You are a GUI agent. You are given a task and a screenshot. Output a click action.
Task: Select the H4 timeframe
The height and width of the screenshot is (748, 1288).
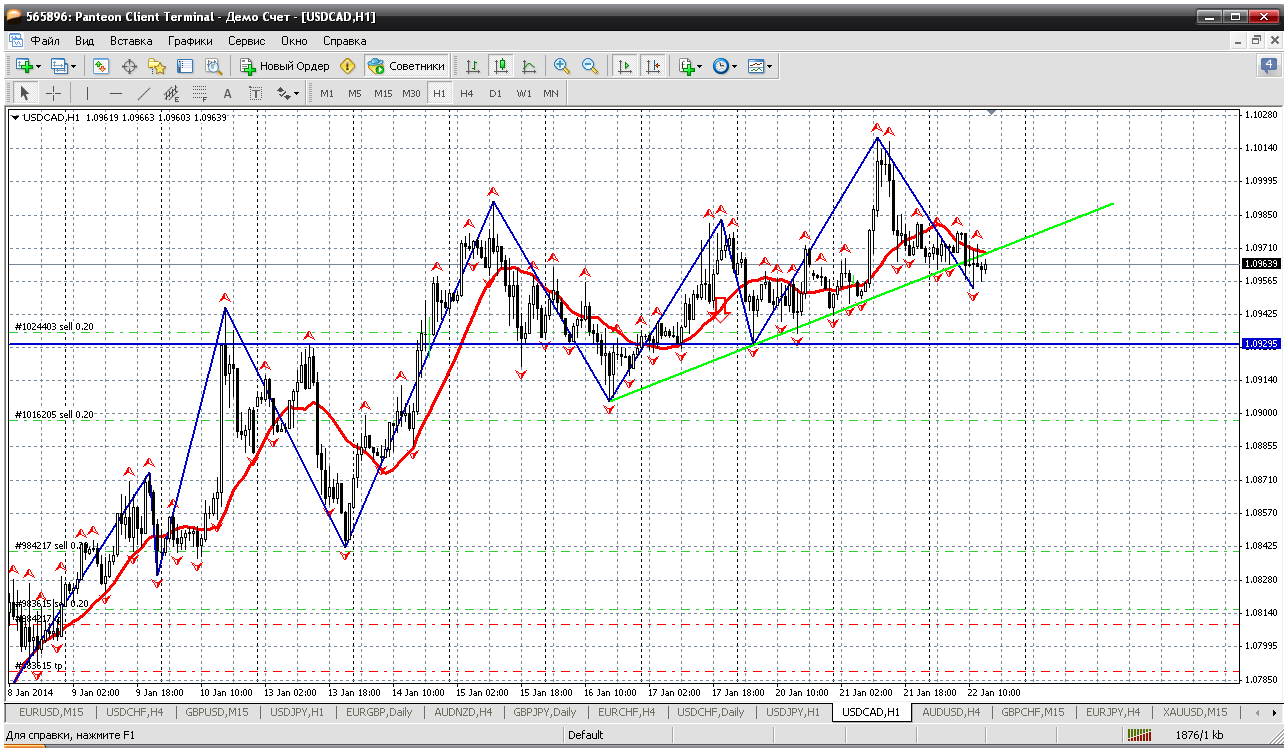point(467,93)
